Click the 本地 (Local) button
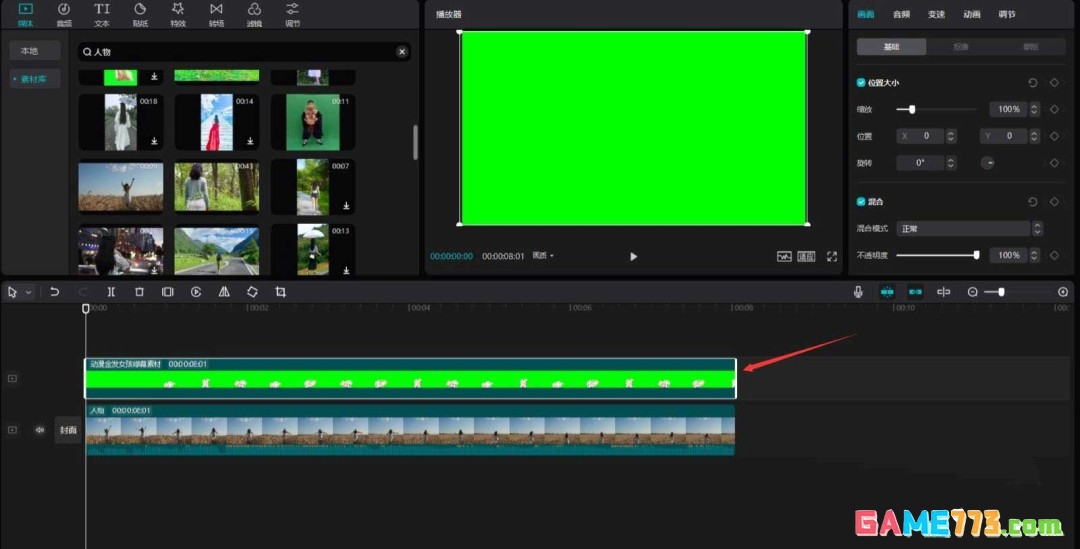This screenshot has width=1080, height=549. (x=29, y=50)
